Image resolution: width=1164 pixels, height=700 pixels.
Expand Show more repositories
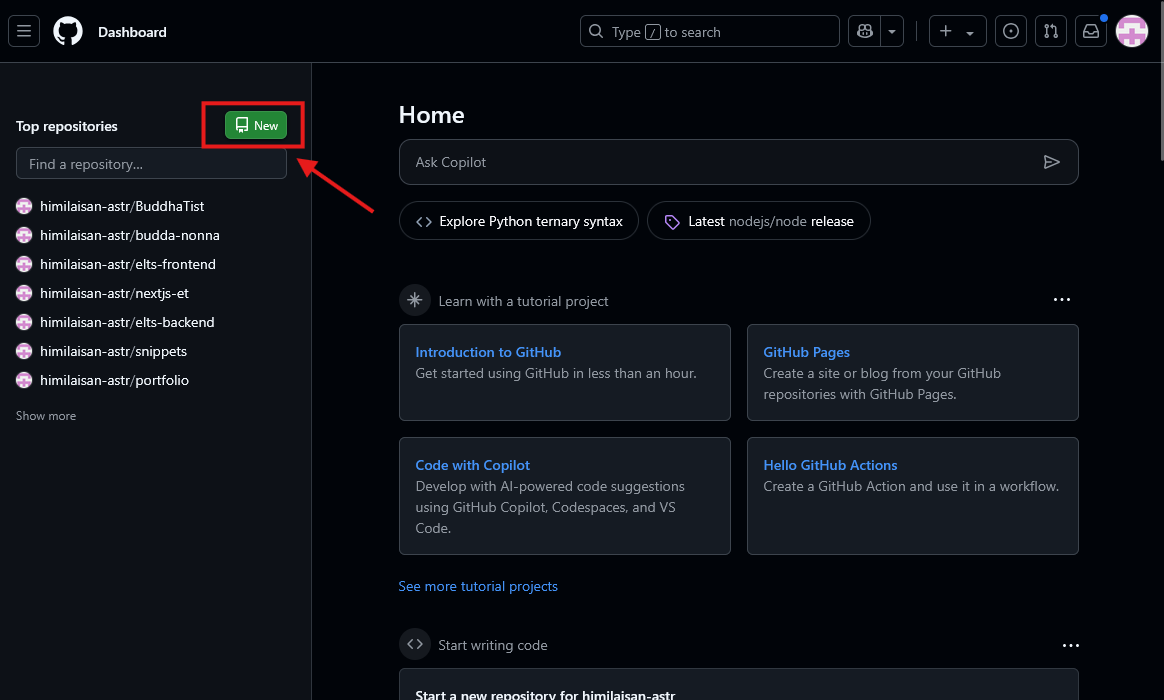pos(46,416)
